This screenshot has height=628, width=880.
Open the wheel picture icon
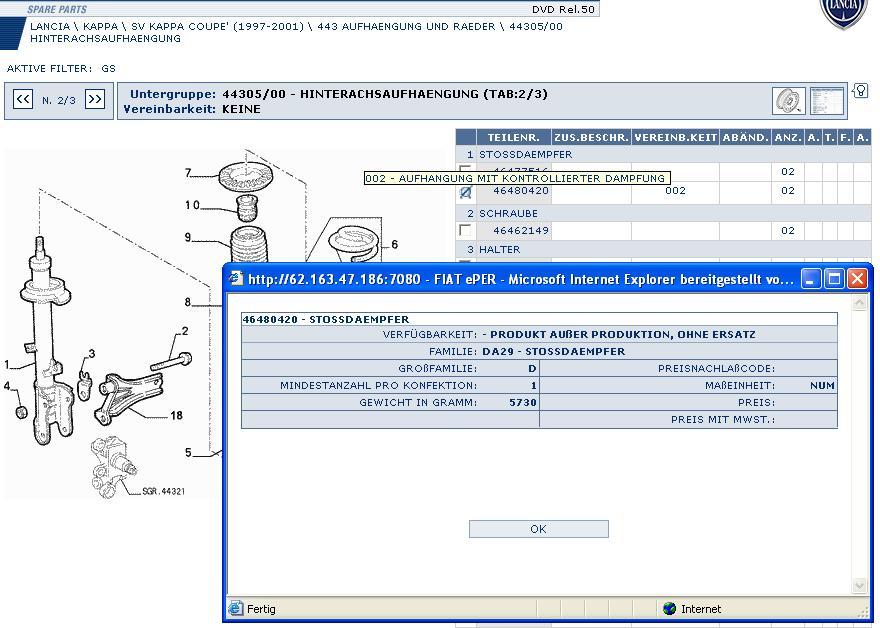tap(789, 101)
